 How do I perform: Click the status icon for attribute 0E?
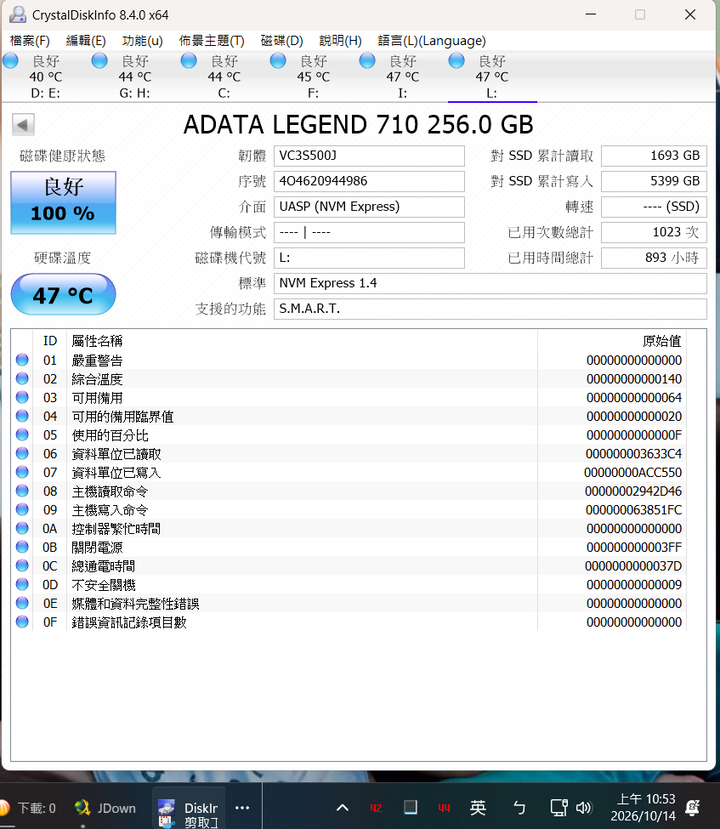(x=22, y=603)
